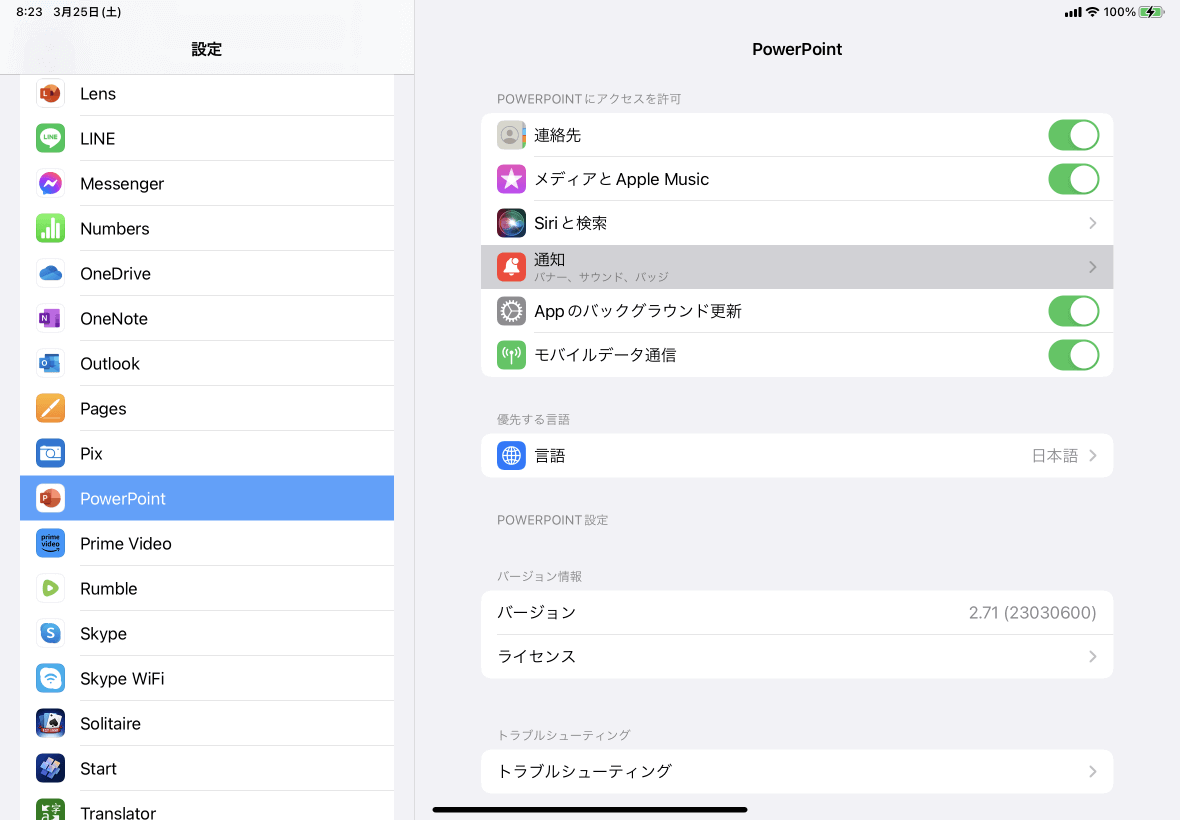This screenshot has height=820, width=1180.
Task: Open Siri と検索 row chevron
Action: tap(1092, 223)
